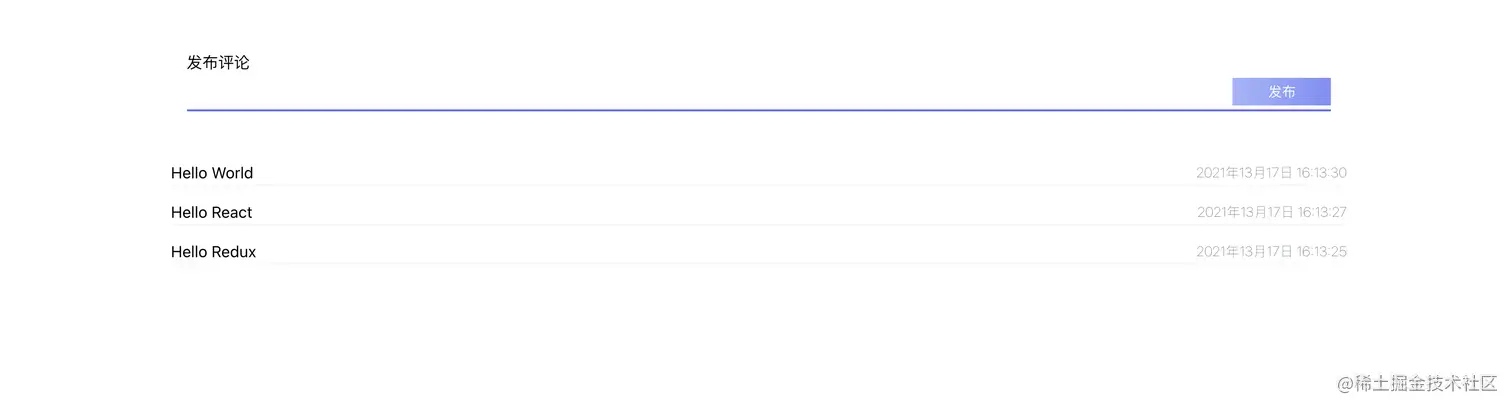This screenshot has width=1512, height=408.
Task: Click the word "Hello" in Hello React
Action: point(189,212)
